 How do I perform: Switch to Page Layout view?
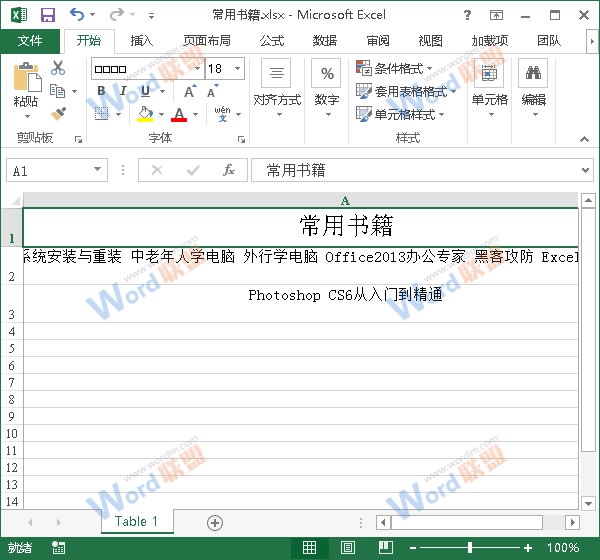(347, 548)
